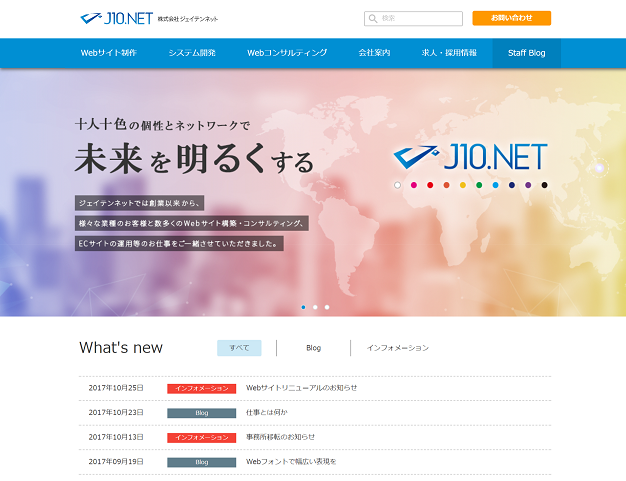Click インフォメーション tag on 2017年10月25日 row
The image size is (626, 481).
(202, 388)
